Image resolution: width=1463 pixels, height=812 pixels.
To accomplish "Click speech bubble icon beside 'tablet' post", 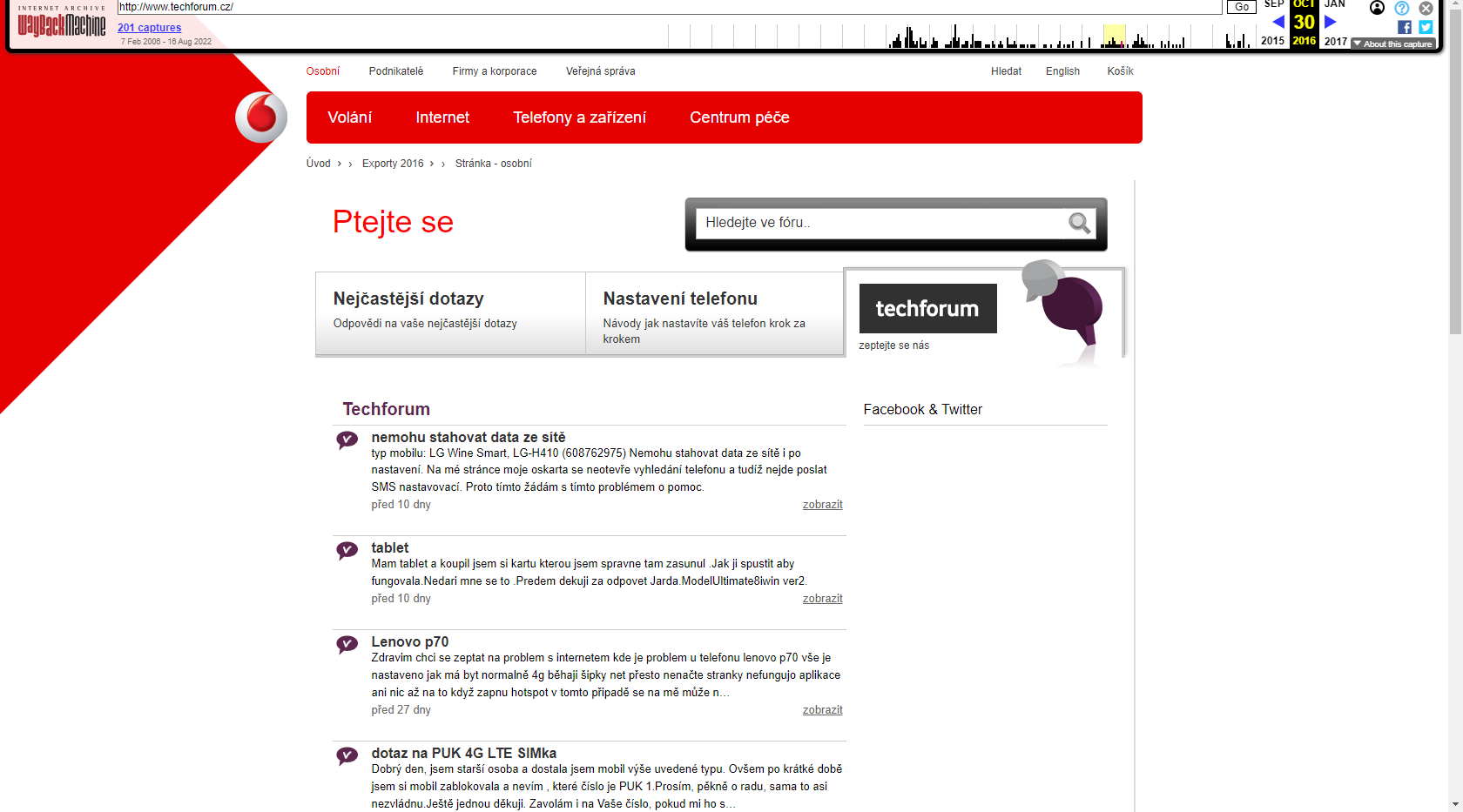I will click(x=347, y=550).
